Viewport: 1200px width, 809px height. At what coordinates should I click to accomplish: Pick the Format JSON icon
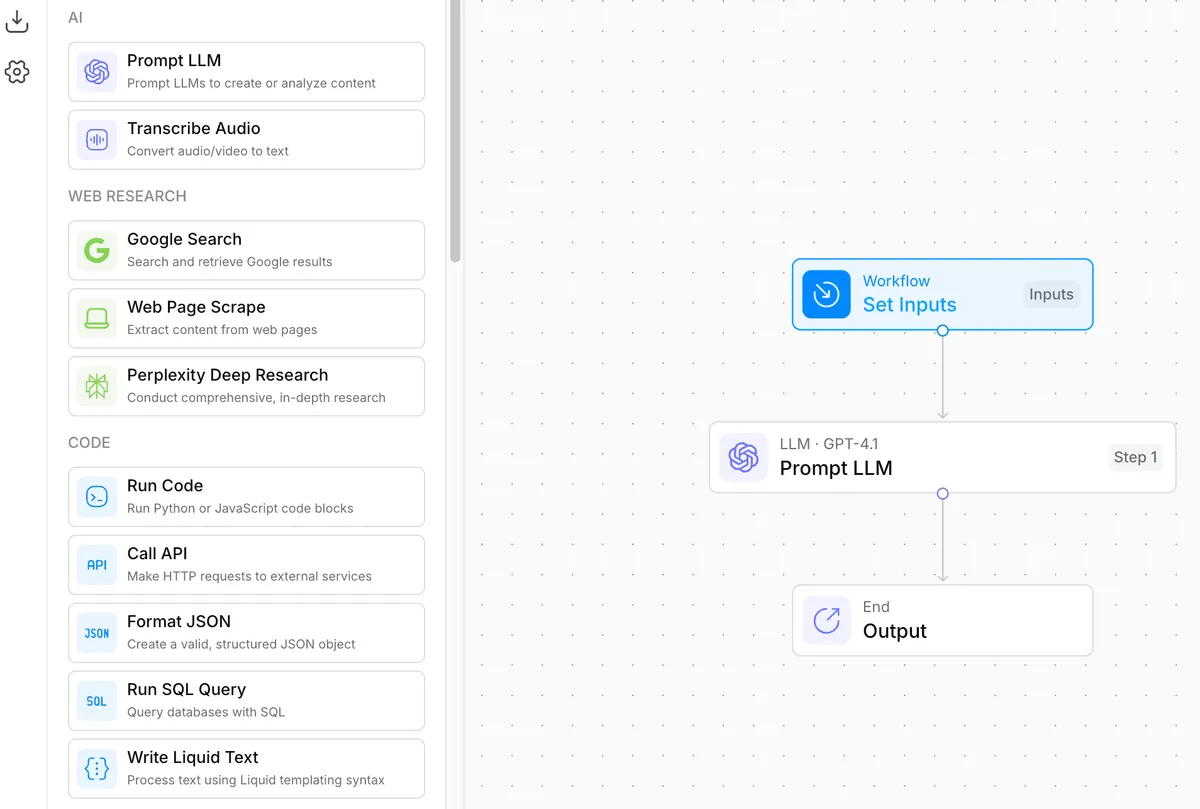[x=97, y=633]
